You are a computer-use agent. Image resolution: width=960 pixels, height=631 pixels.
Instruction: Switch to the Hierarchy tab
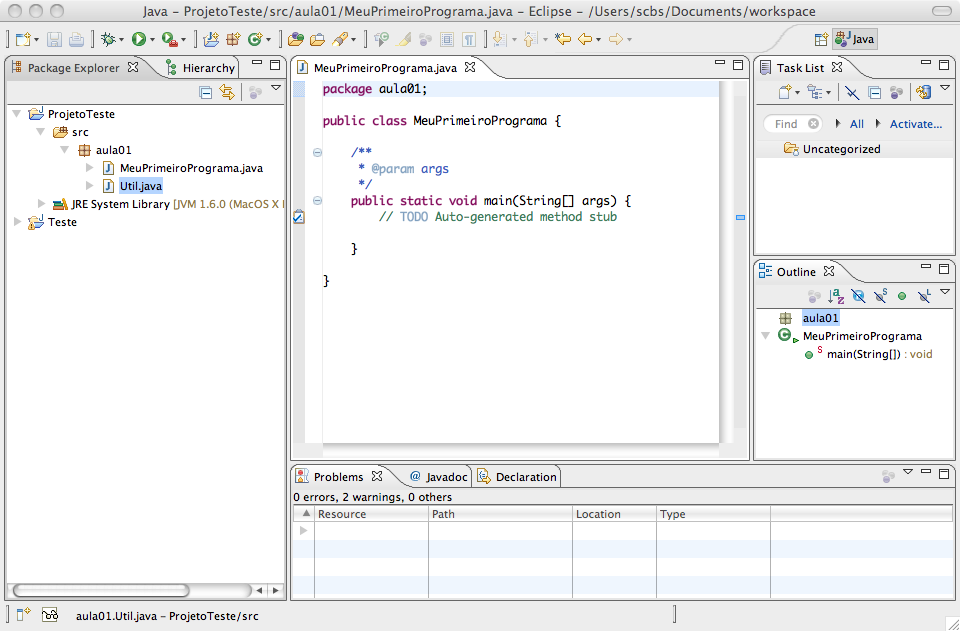[x=205, y=68]
